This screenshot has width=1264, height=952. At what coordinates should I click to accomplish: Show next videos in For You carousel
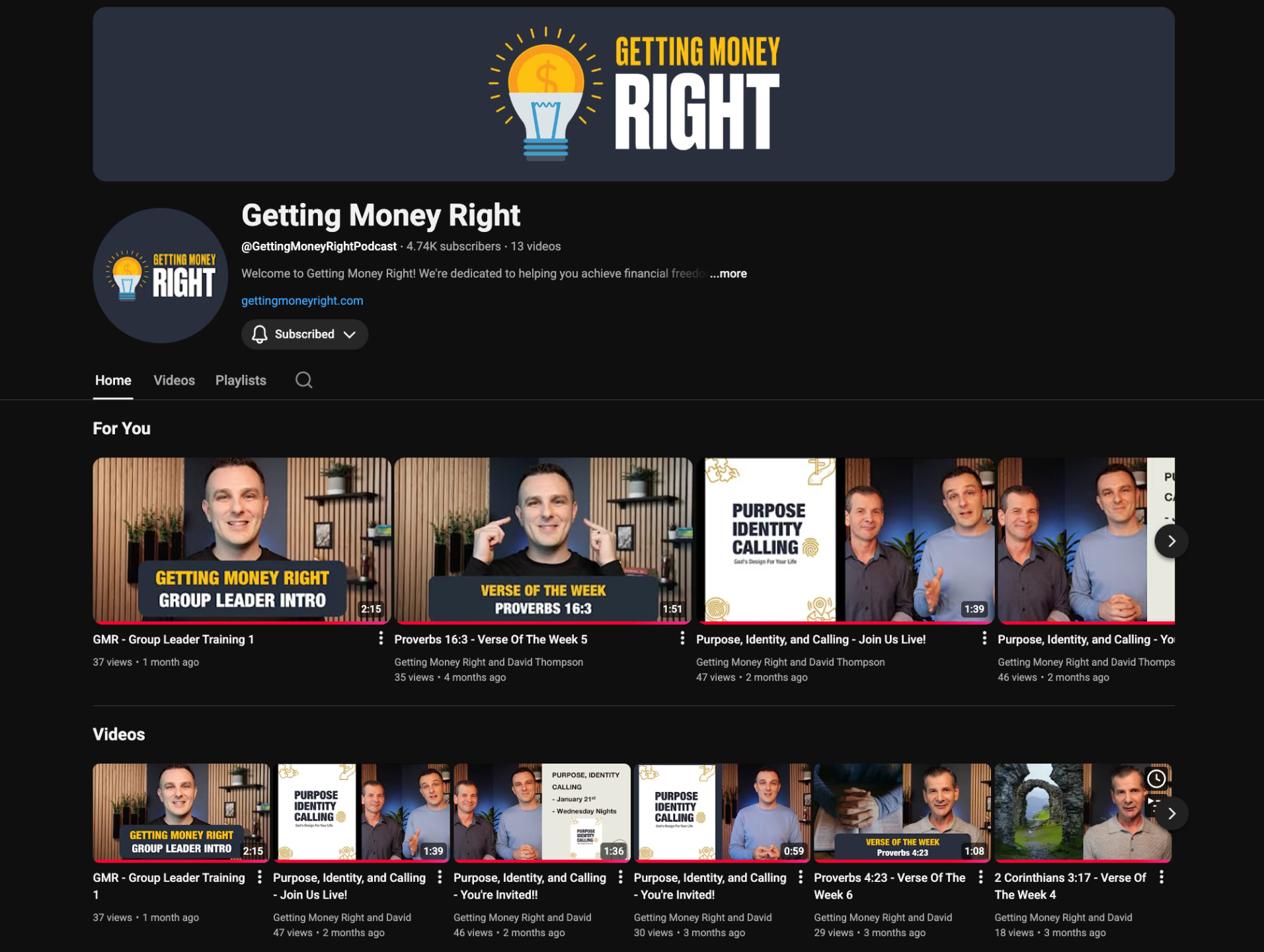click(x=1171, y=541)
